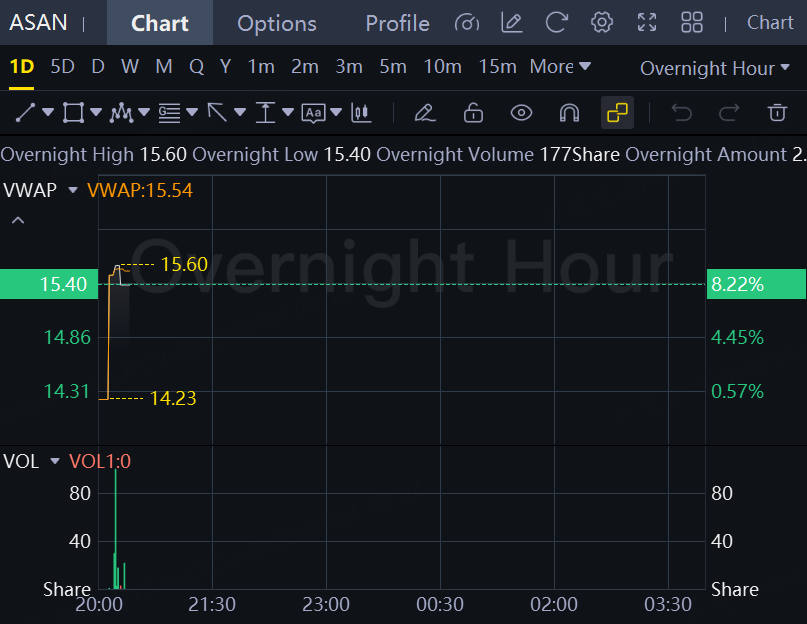The height and width of the screenshot is (624, 807).
Task: Select the text annotation tool
Action: [x=313, y=113]
